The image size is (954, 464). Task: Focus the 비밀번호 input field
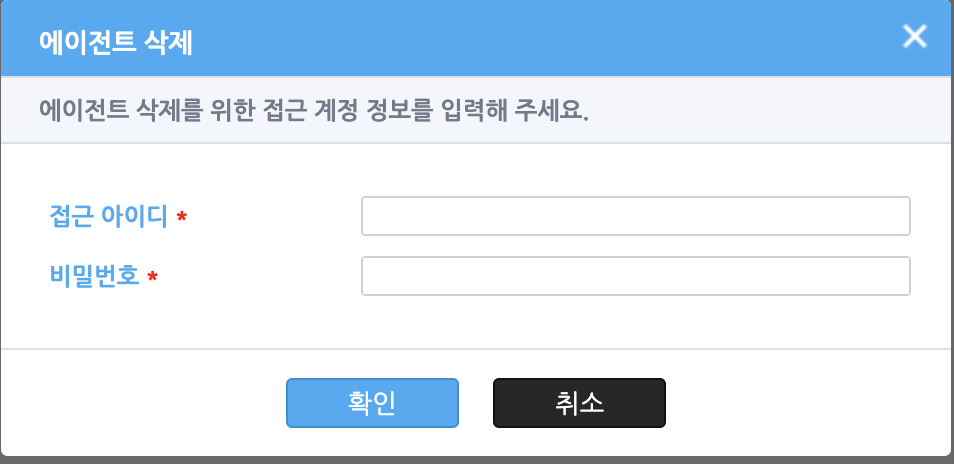tap(636, 276)
